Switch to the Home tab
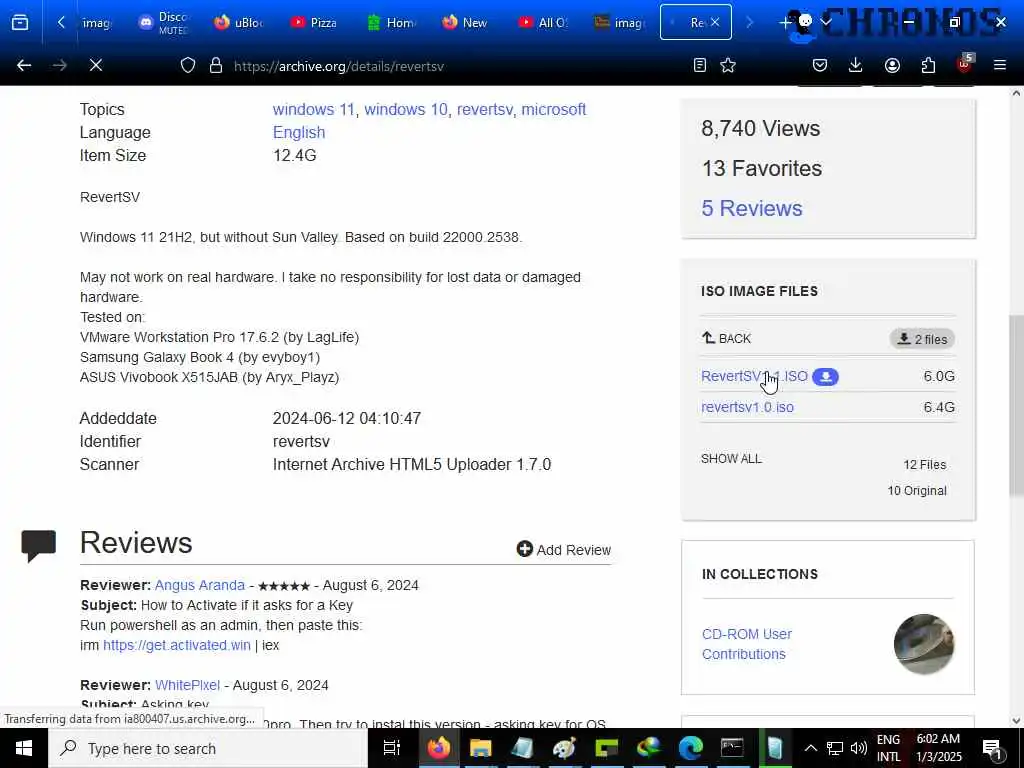This screenshot has height=768, width=1024. [x=391, y=23]
